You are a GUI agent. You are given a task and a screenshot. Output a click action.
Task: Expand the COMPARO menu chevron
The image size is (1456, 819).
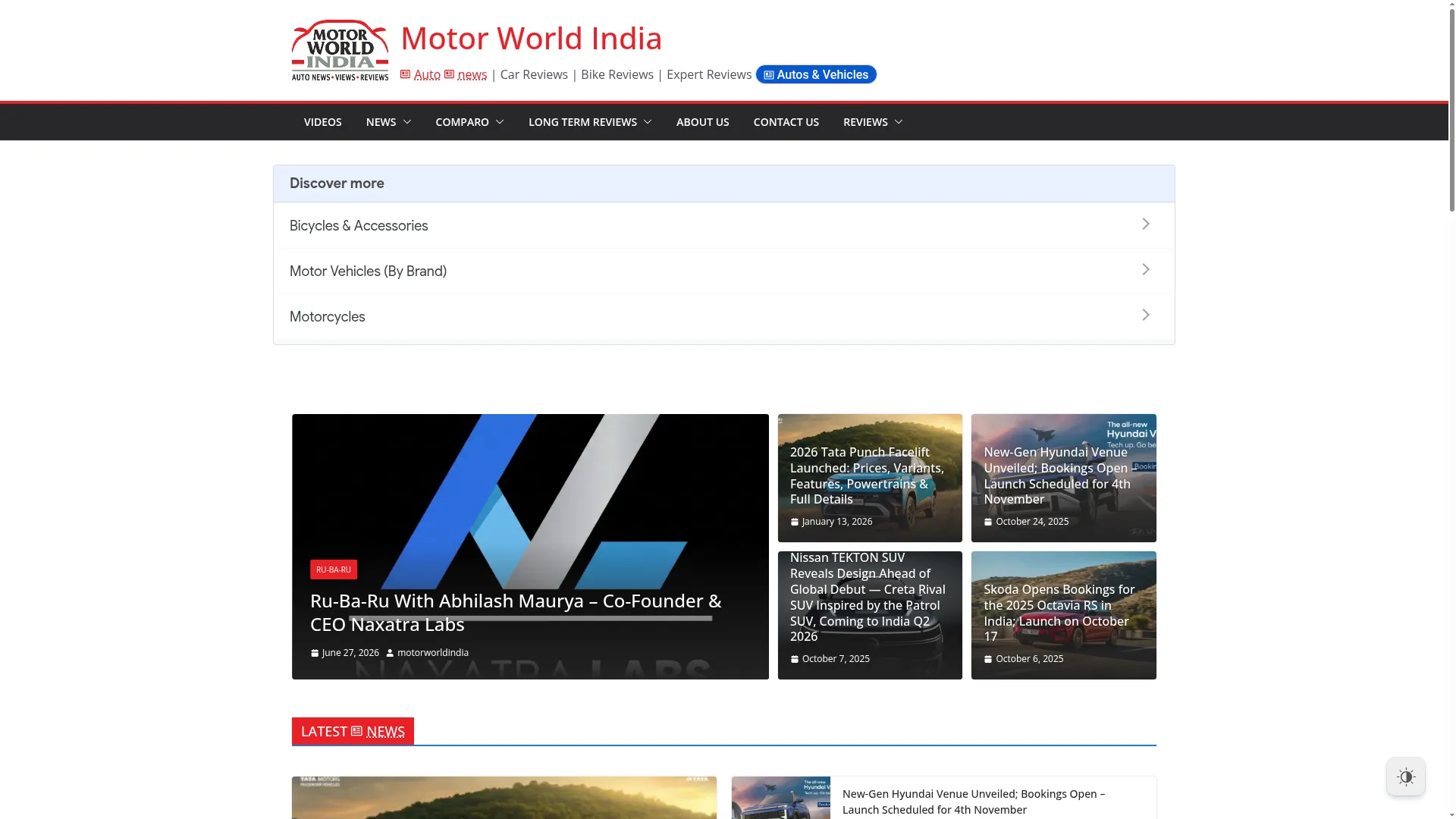[x=500, y=122]
